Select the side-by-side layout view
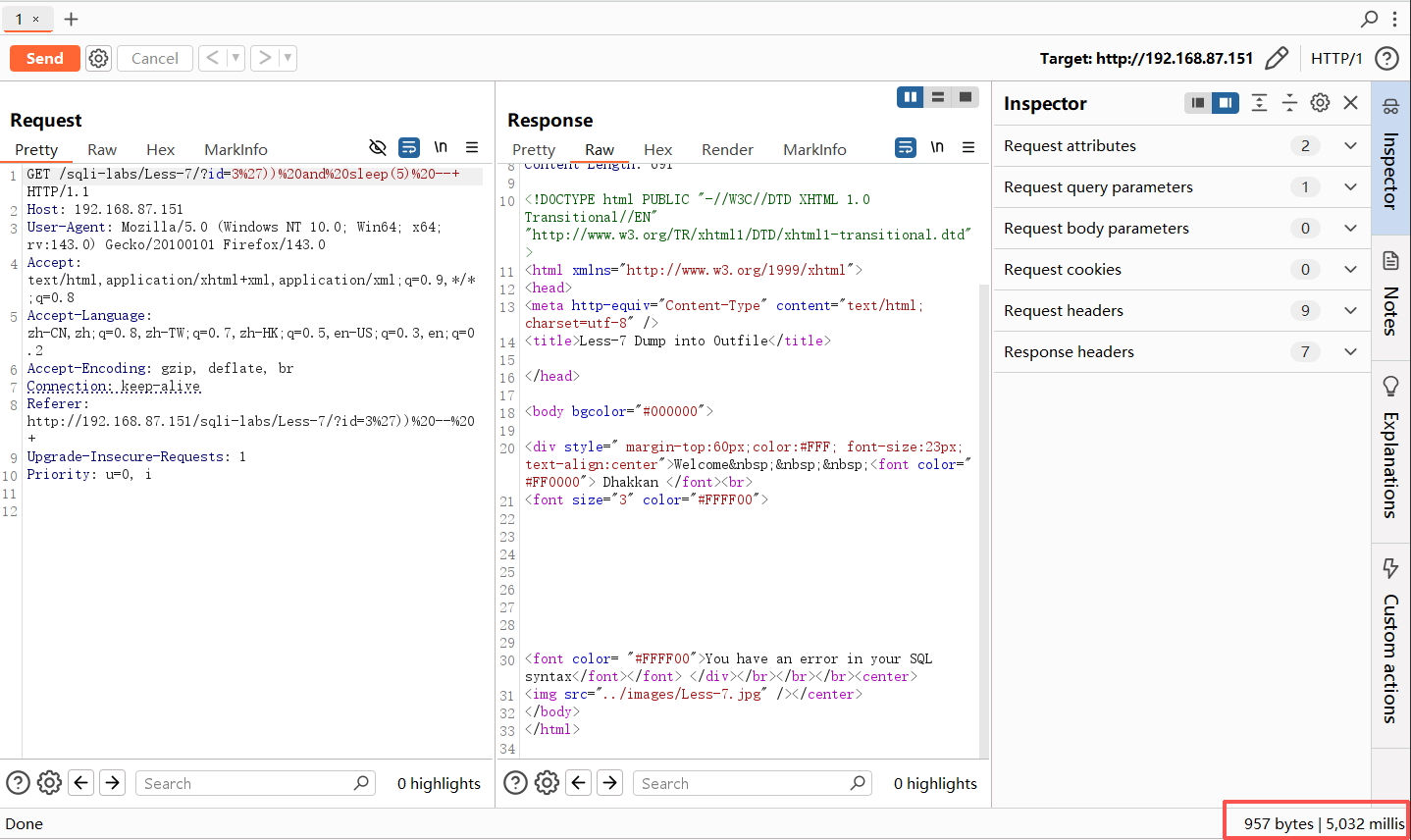Image resolution: width=1411 pixels, height=840 pixels. (910, 96)
